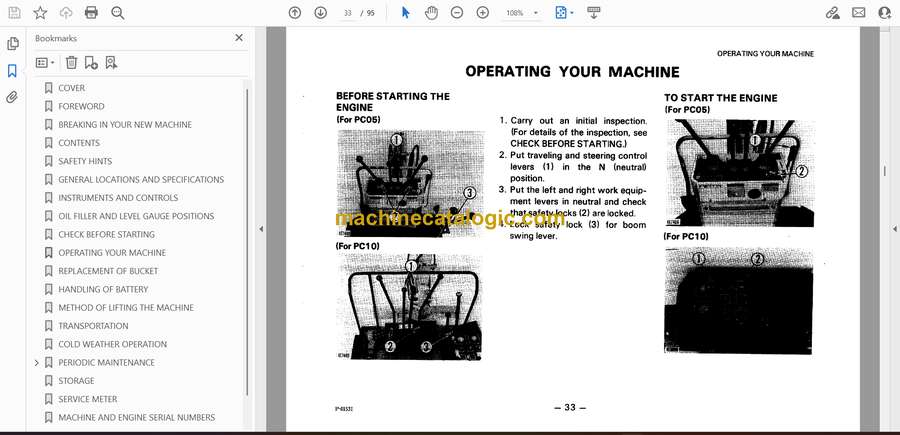Close the Bookmarks panel
This screenshot has width=900, height=435.
point(238,38)
